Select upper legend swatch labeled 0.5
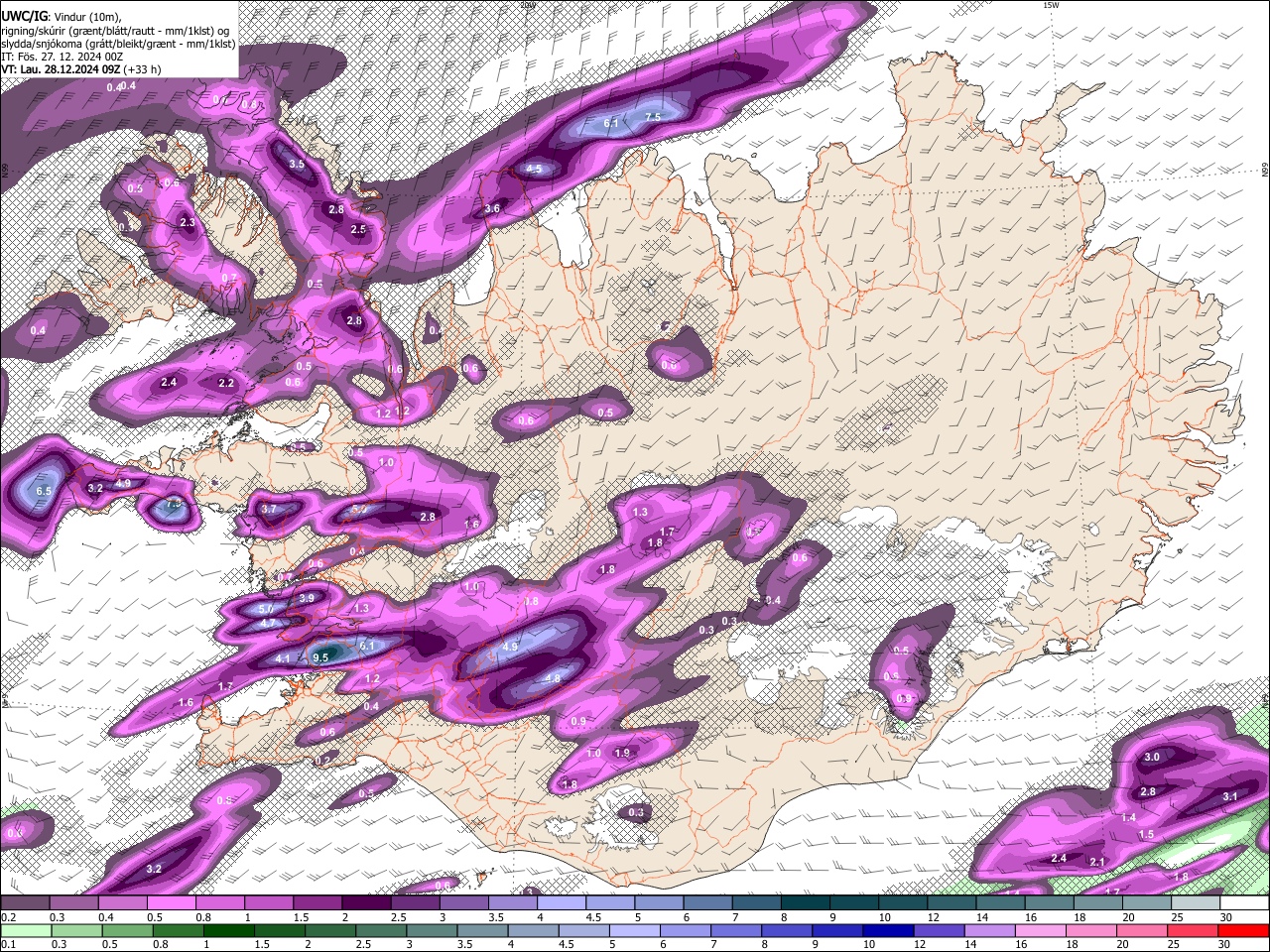The width and height of the screenshot is (1270, 952). coord(171,903)
